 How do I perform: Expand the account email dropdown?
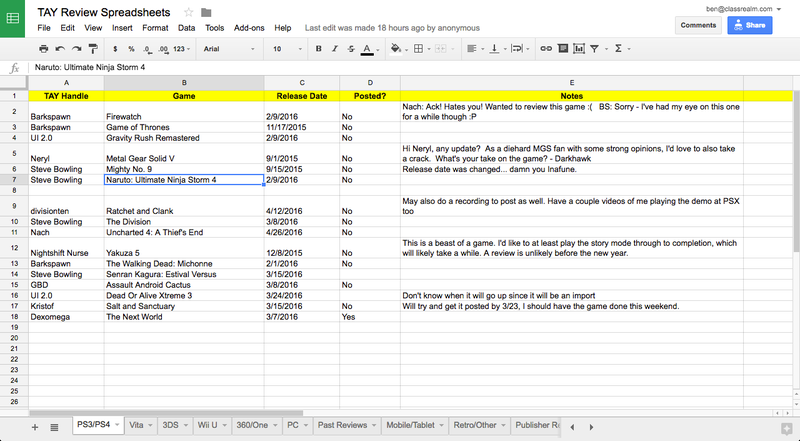coord(779,9)
